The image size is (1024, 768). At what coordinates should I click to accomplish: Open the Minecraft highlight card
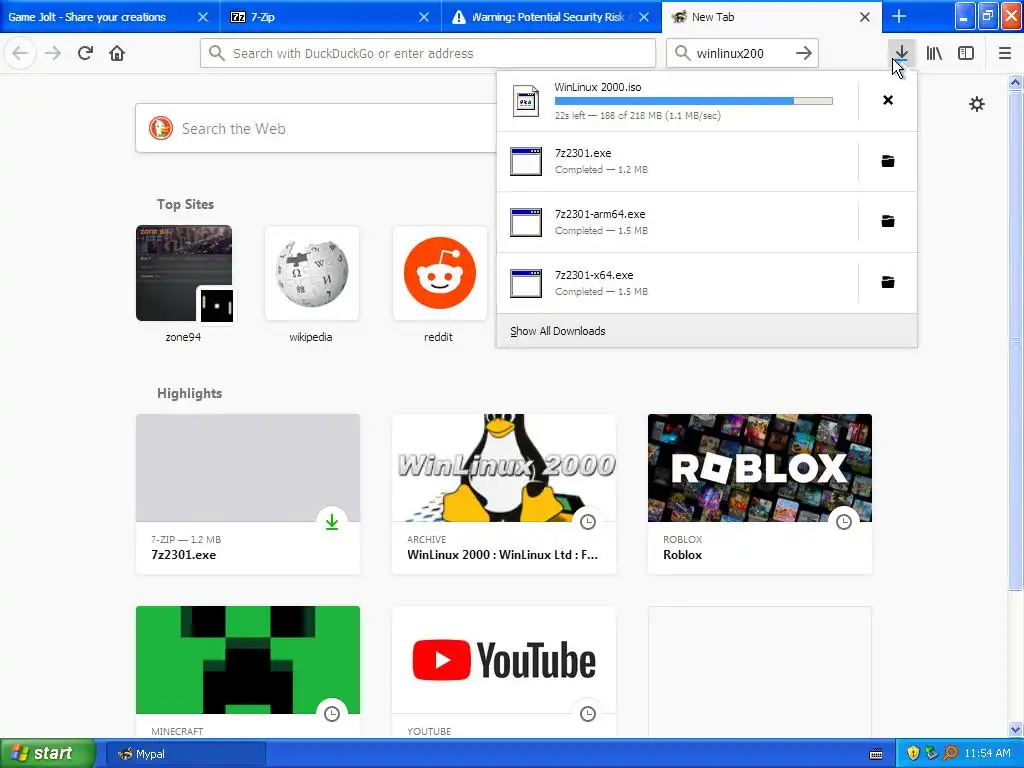pyautogui.click(x=248, y=673)
